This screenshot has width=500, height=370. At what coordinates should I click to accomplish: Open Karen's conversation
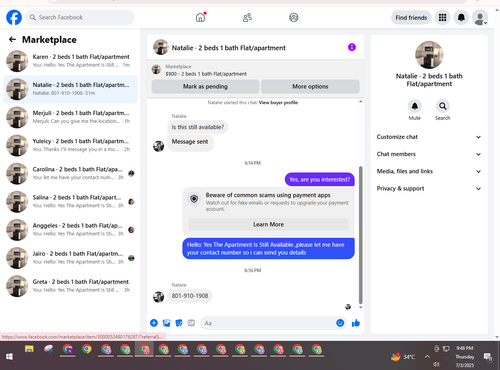[70, 61]
